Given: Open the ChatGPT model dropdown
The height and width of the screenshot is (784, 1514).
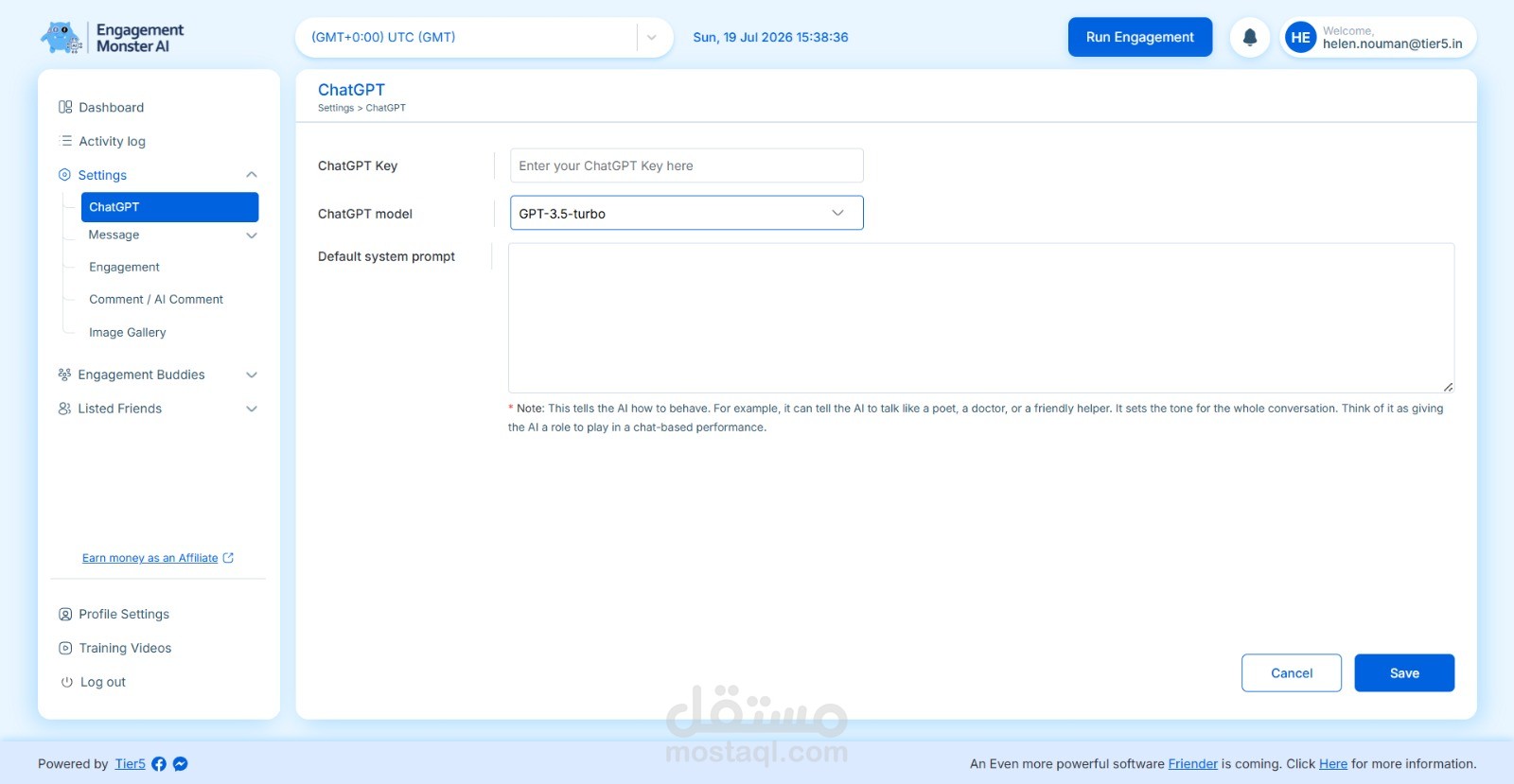Looking at the screenshot, I should 687,213.
